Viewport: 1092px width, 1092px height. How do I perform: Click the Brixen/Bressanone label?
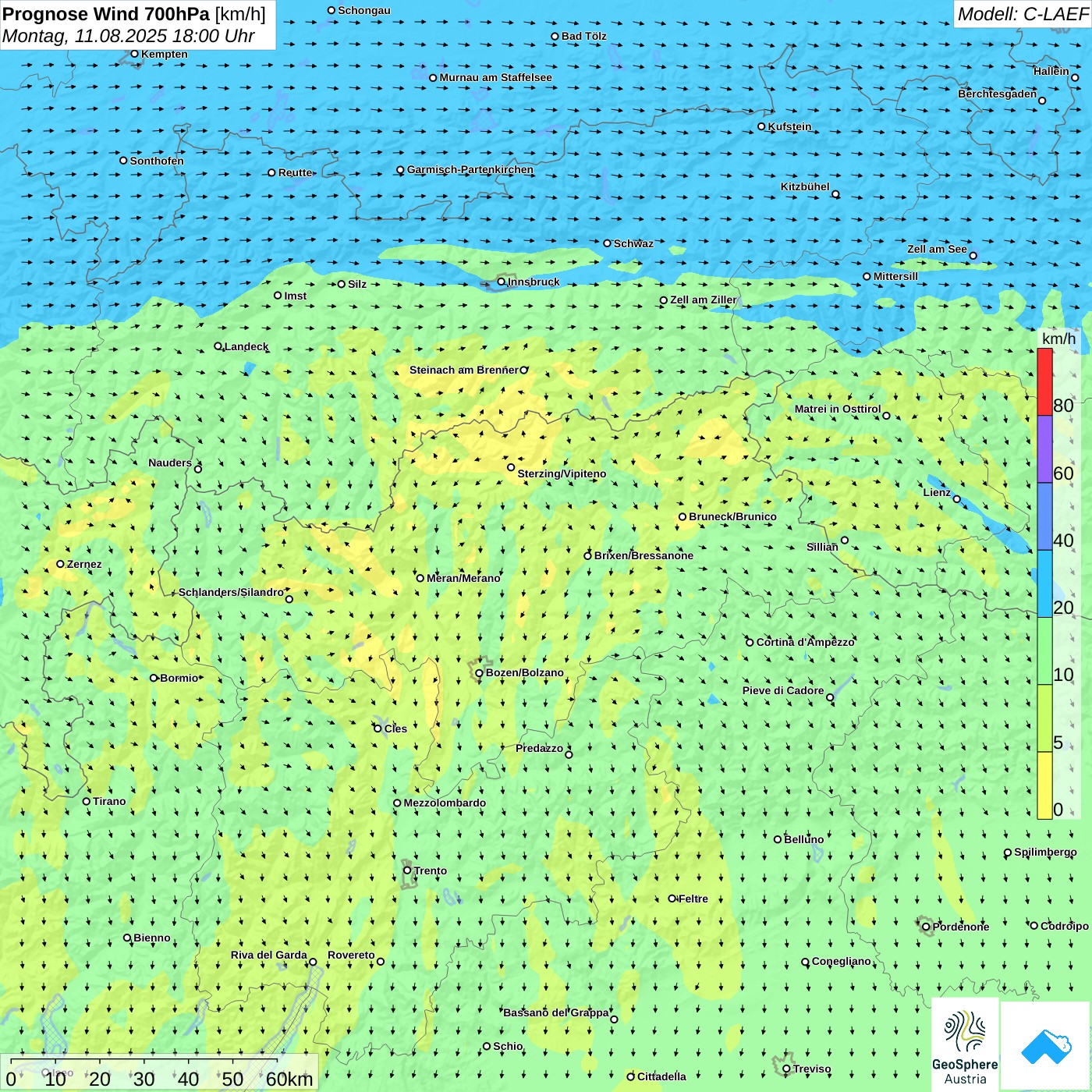[643, 555]
